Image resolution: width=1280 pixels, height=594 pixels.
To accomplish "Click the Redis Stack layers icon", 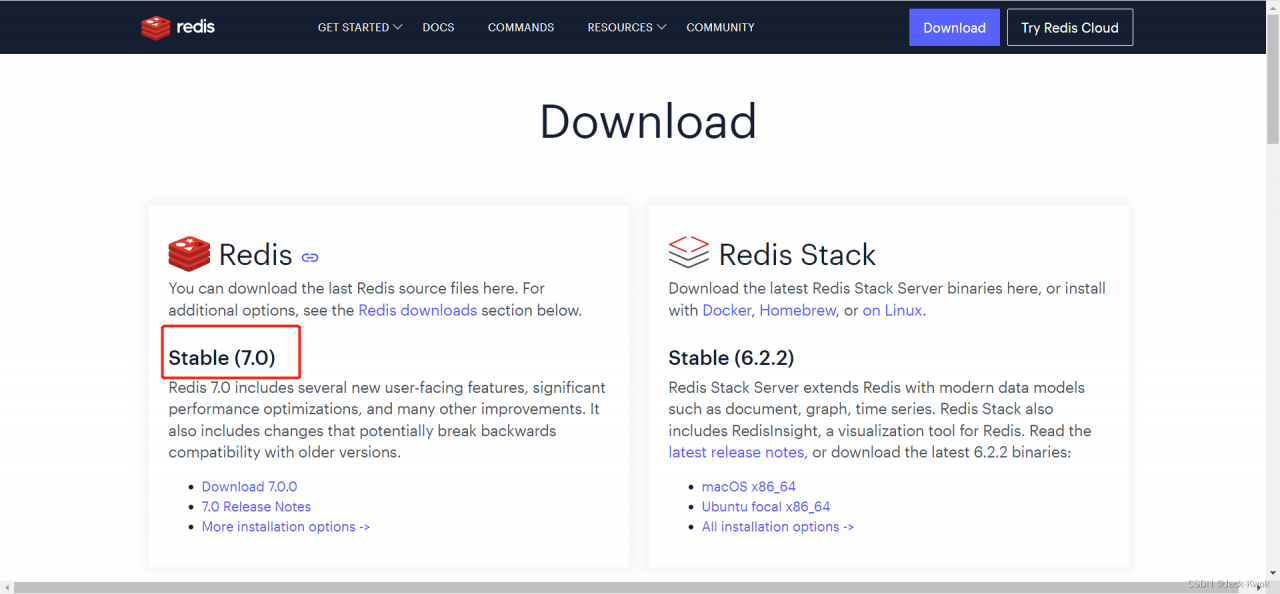I will (x=688, y=252).
